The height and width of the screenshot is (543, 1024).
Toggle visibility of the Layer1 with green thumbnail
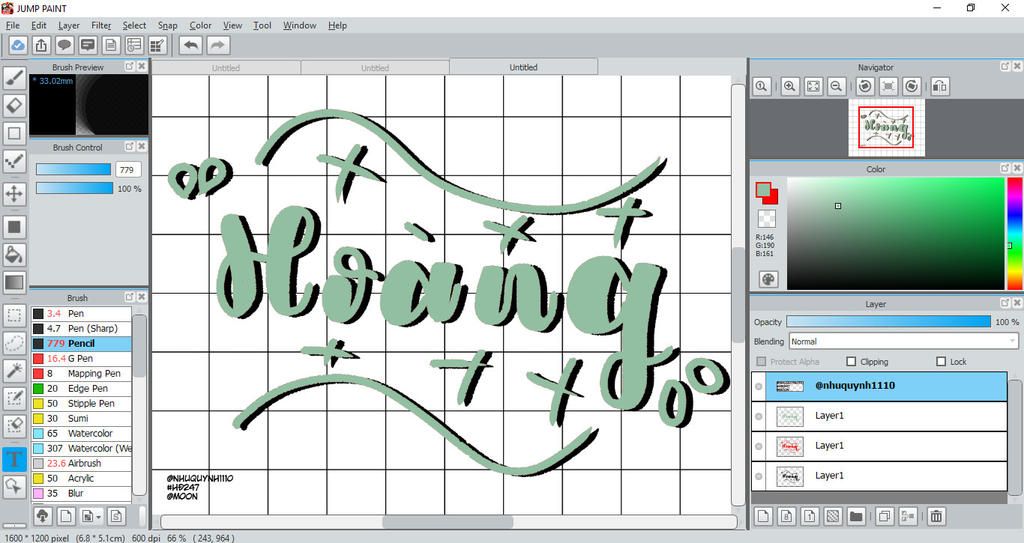[758, 416]
